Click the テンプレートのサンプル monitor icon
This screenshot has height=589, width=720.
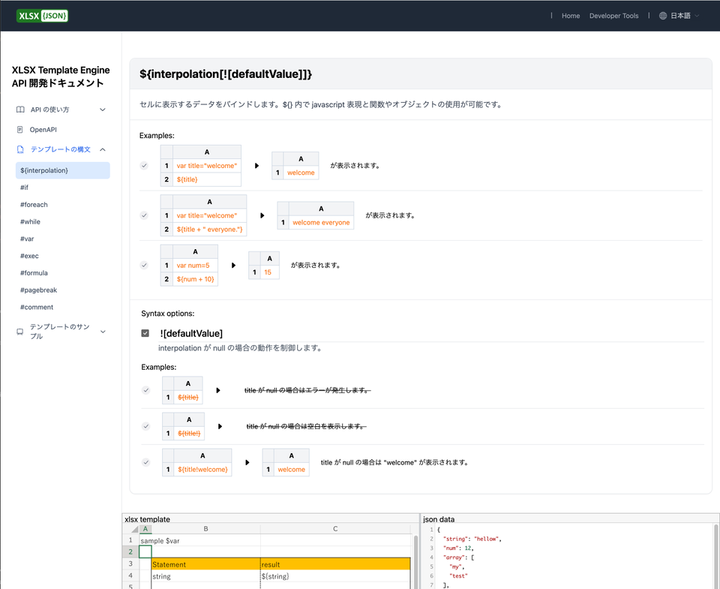tap(20, 331)
